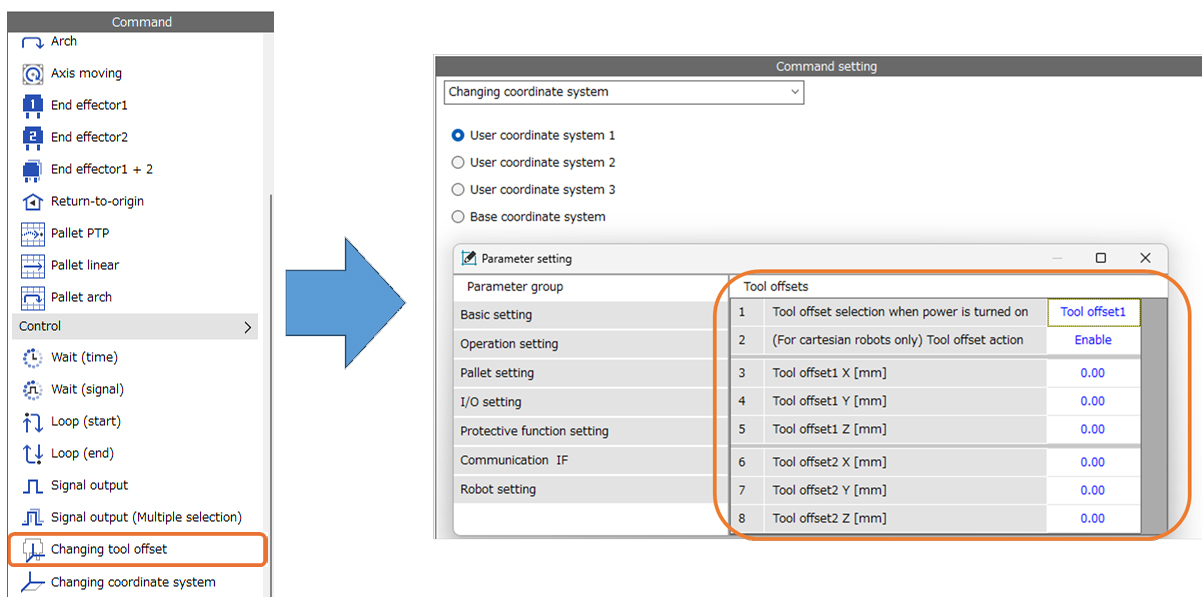Insert the Loop (end) icon
This screenshot has width=1202, height=605.
33,454
